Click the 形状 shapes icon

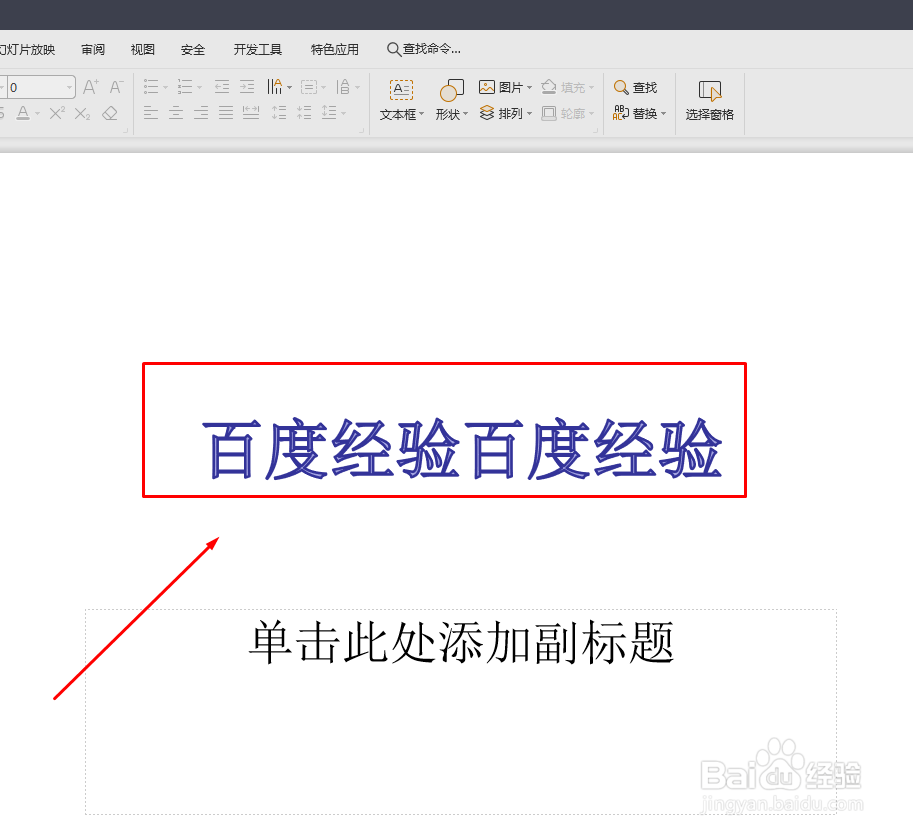point(451,91)
